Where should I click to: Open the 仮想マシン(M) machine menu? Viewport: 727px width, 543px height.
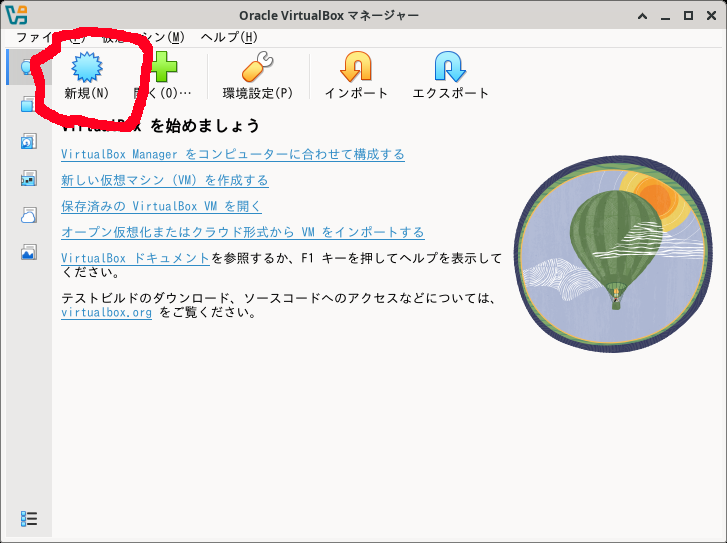click(150, 37)
